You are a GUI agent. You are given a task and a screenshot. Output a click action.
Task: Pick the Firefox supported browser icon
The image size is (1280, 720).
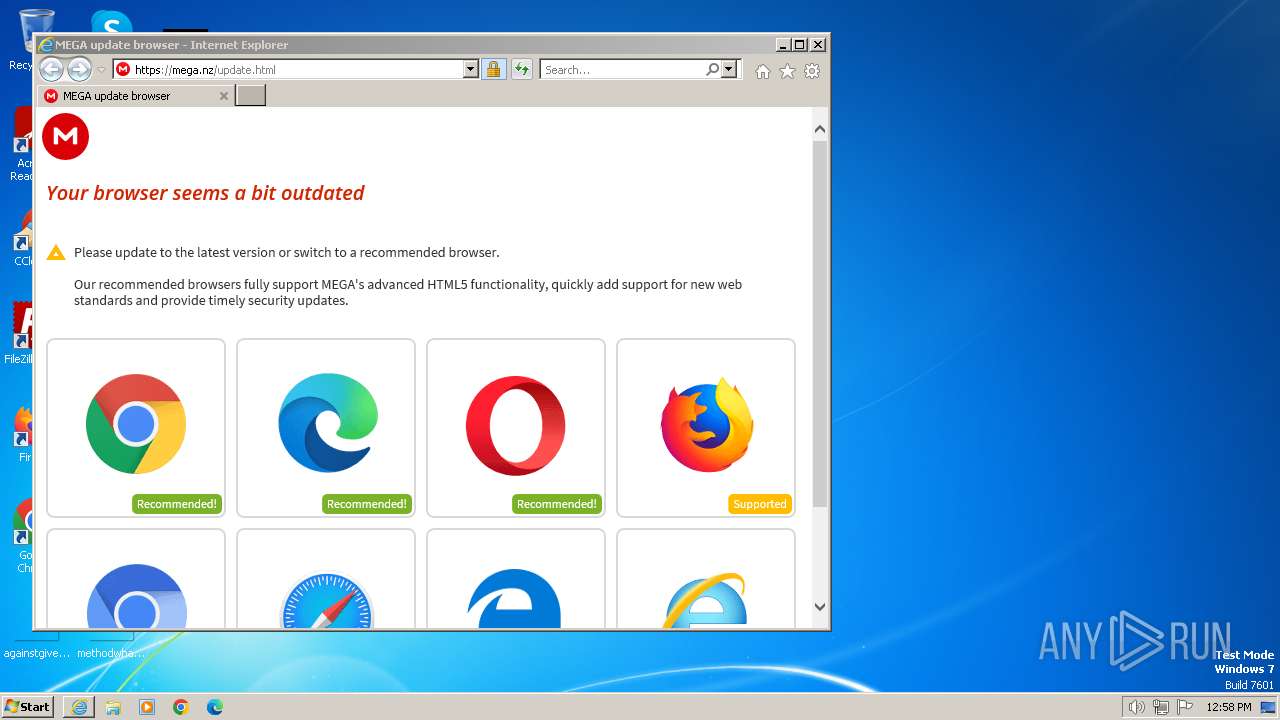coord(707,425)
